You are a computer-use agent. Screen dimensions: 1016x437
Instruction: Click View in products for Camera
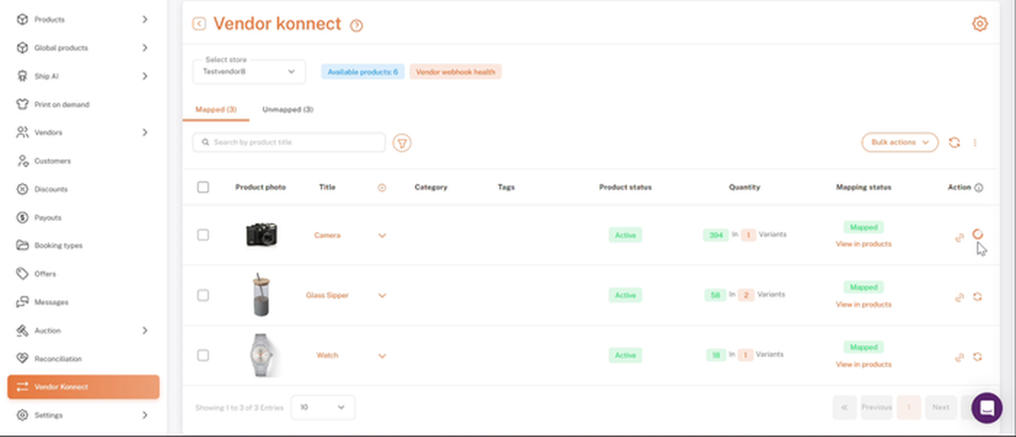point(863,244)
